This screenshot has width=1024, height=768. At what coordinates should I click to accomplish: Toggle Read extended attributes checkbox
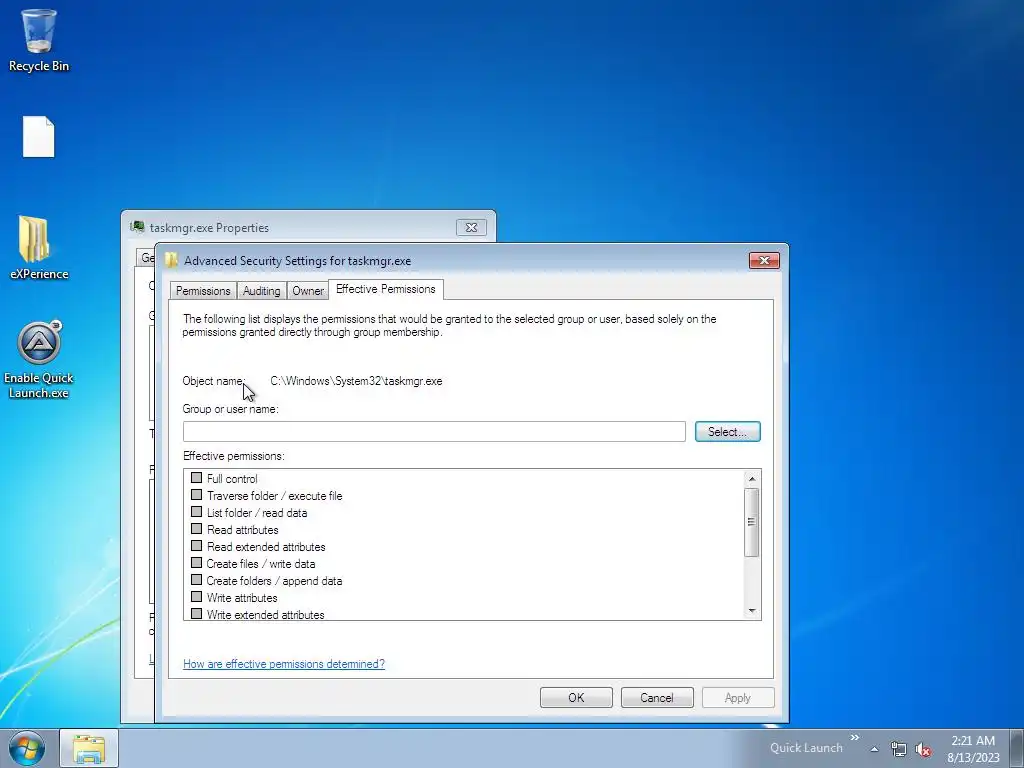(197, 546)
